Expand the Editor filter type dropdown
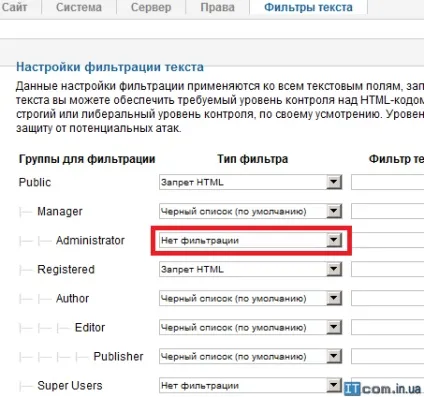Screen dimensions: 424x397 (251, 327)
